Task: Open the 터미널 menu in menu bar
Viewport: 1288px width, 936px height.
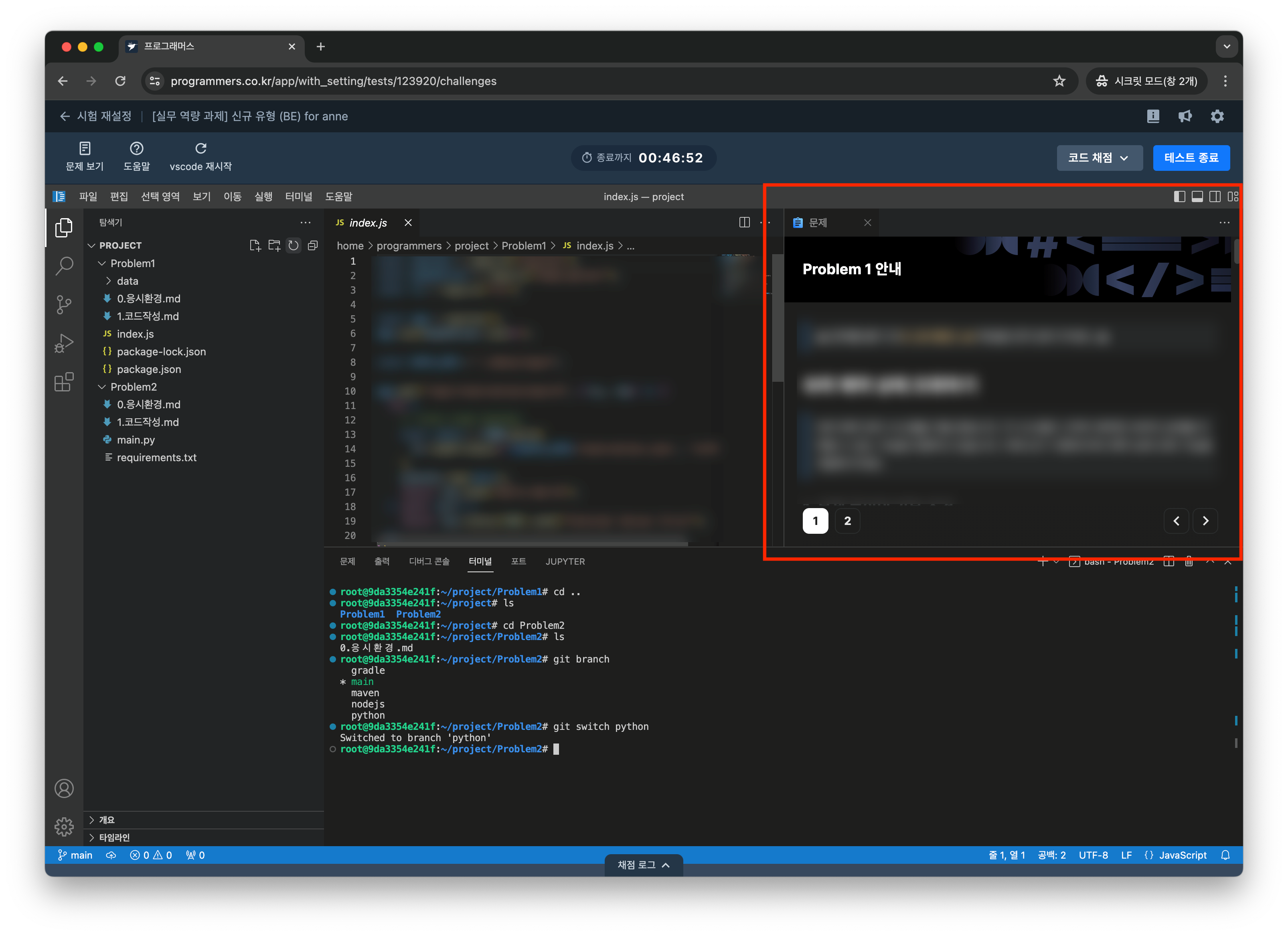Action: [x=299, y=197]
